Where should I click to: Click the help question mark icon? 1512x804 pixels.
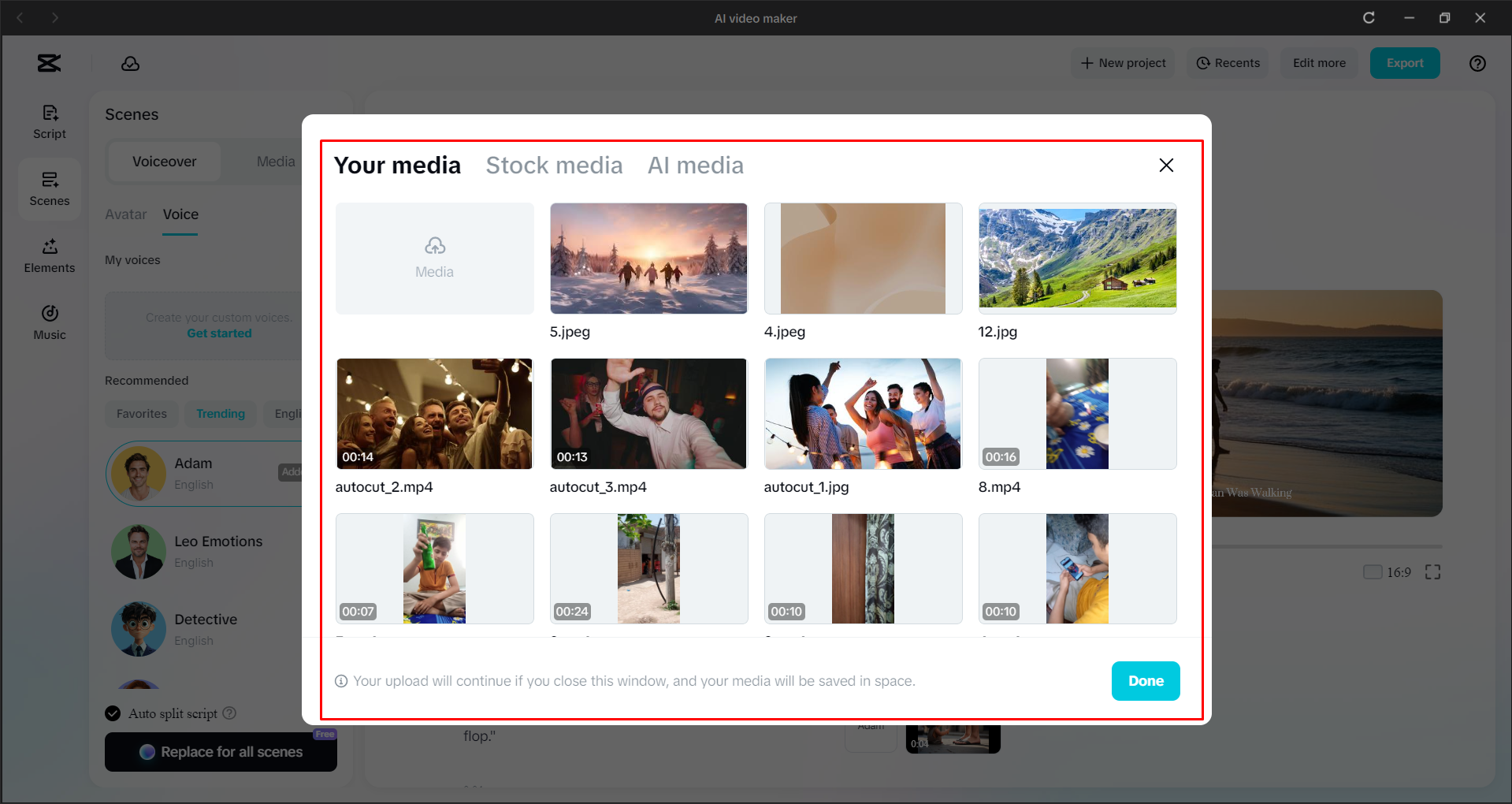click(1477, 63)
